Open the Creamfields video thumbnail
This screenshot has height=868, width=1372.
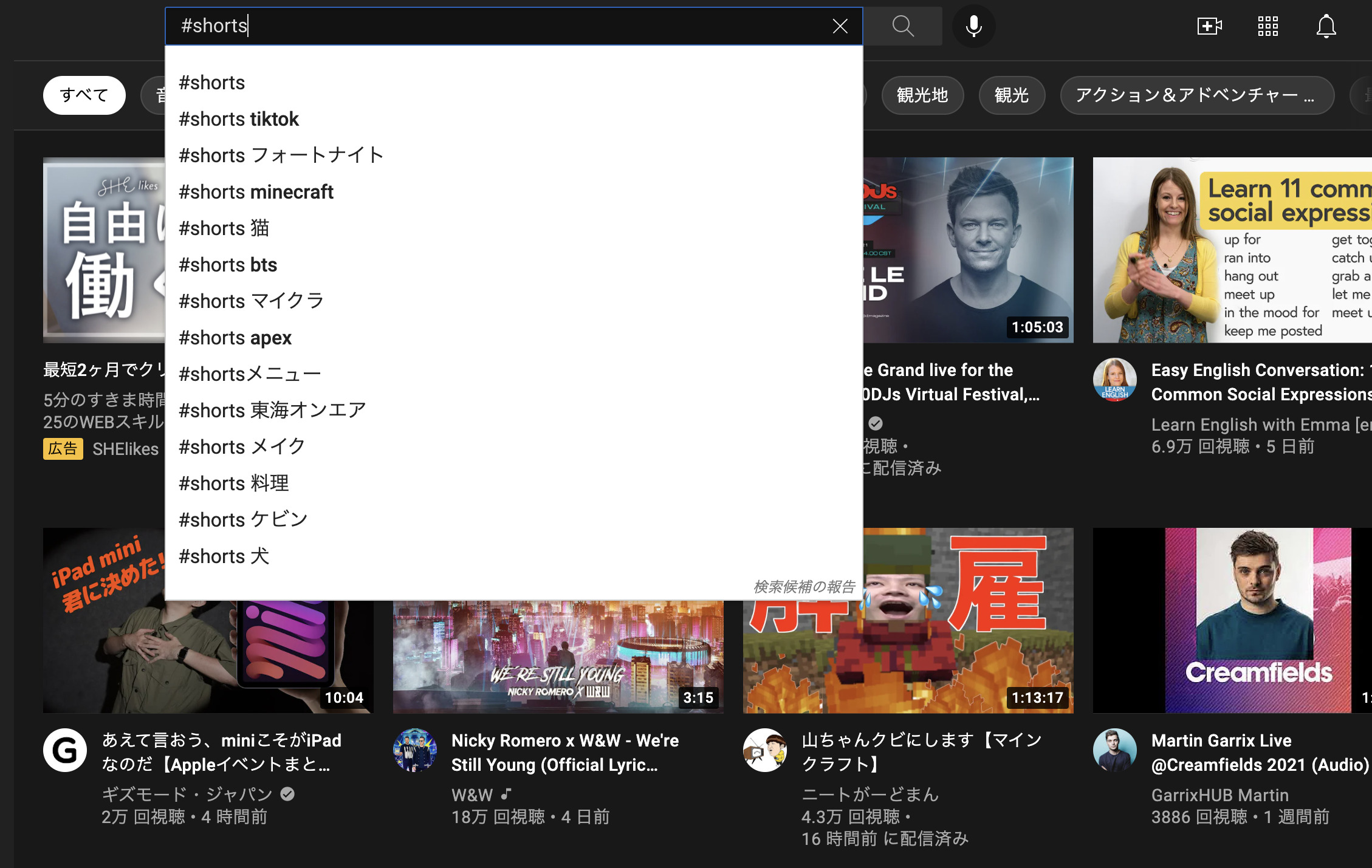click(1232, 621)
